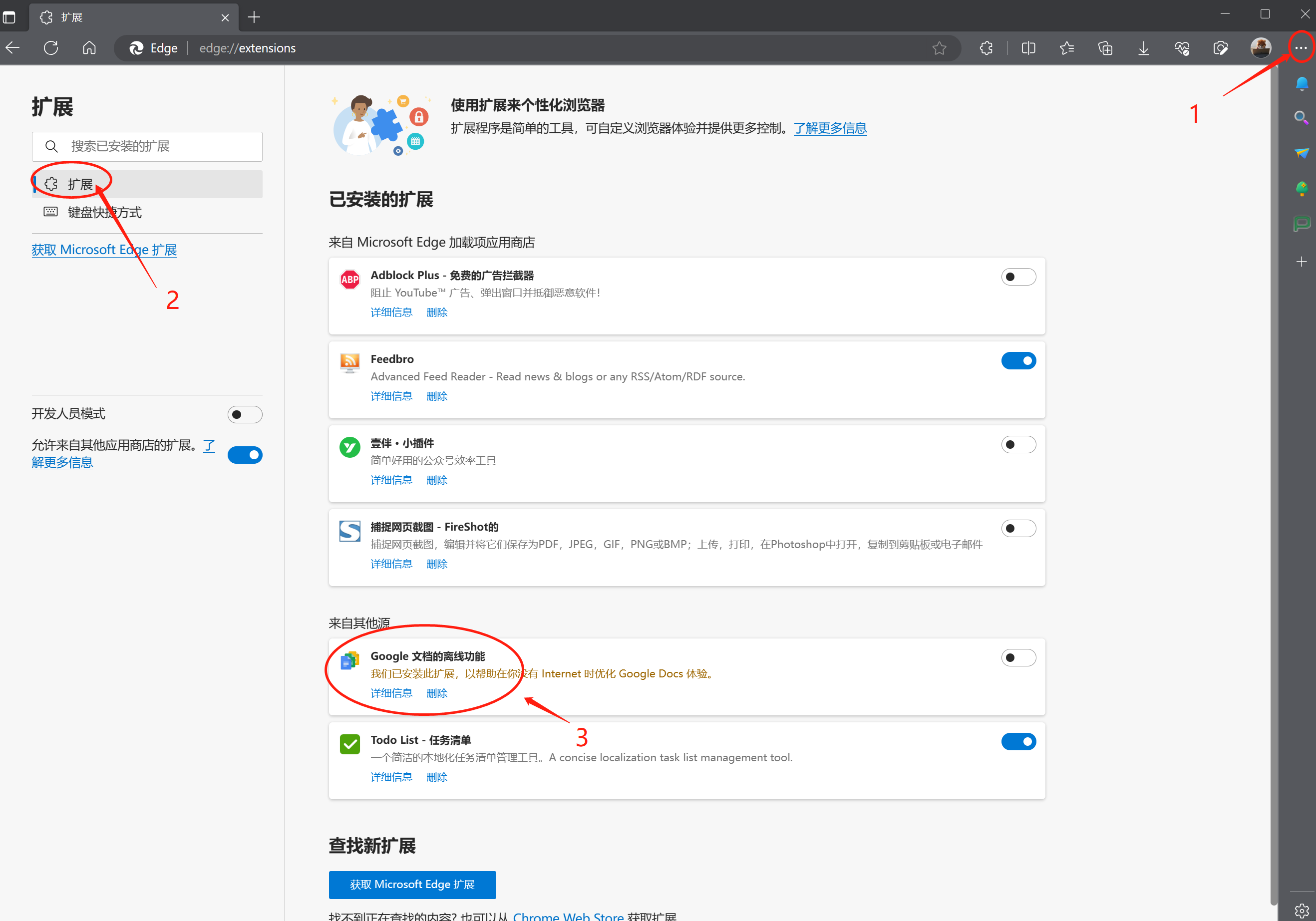
Task: Open the Collections icon in the toolbar
Action: [x=1105, y=48]
